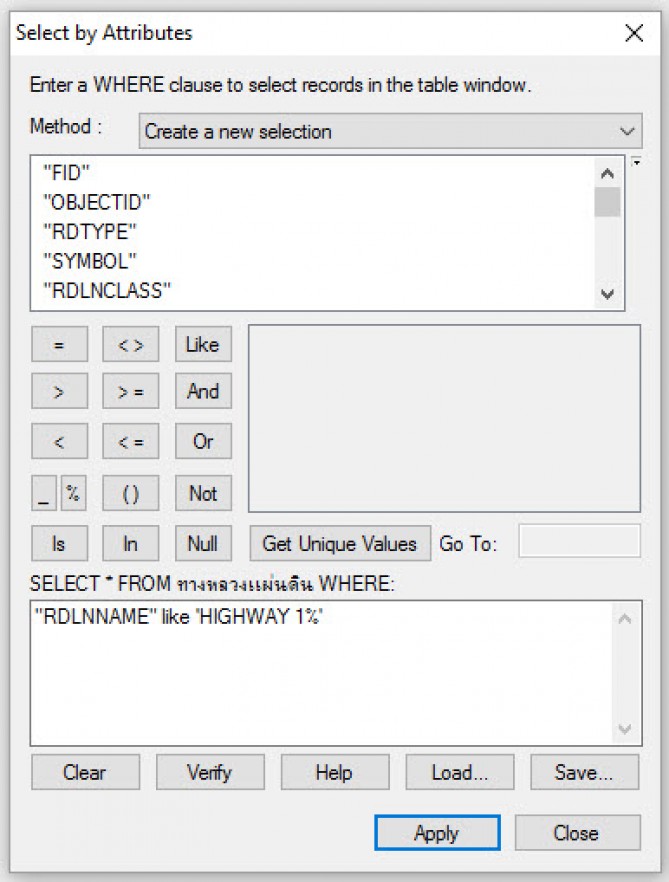Open the Method selection dropdown

point(390,131)
